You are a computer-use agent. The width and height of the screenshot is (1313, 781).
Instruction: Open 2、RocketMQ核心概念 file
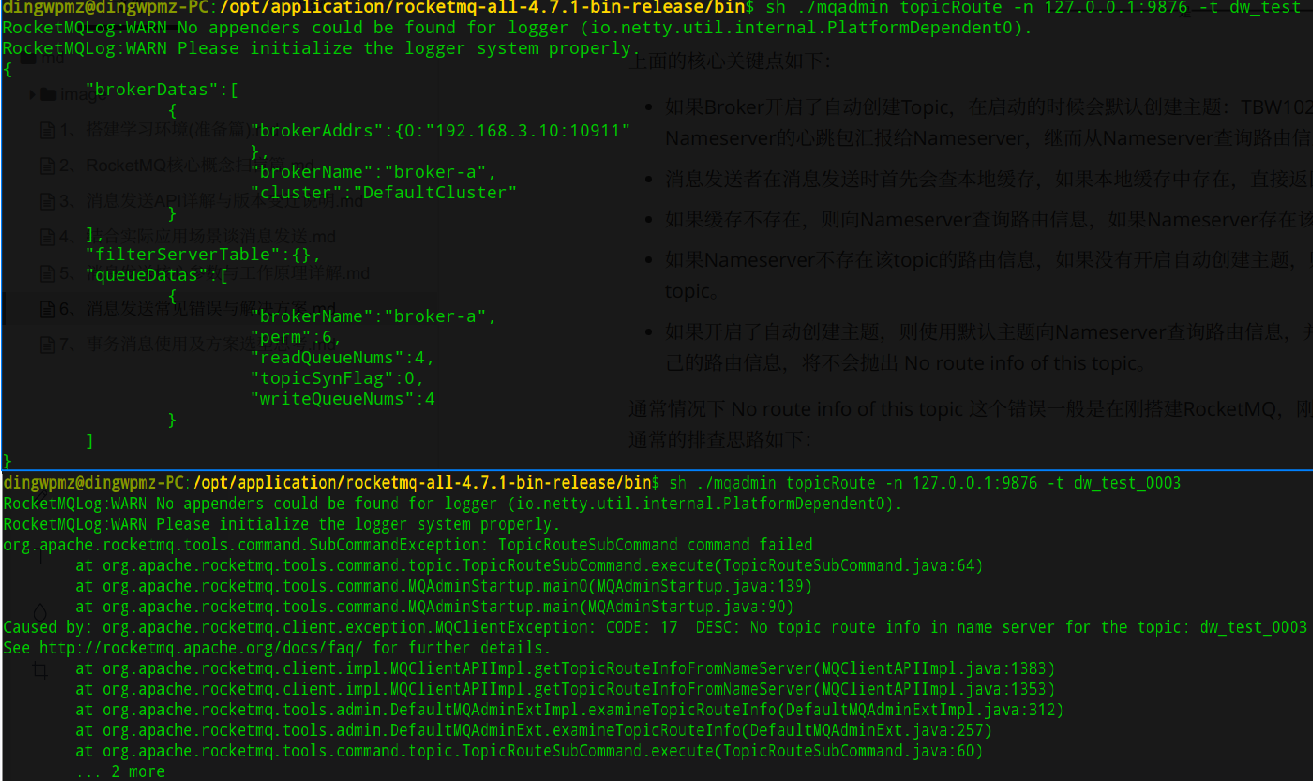click(185, 165)
